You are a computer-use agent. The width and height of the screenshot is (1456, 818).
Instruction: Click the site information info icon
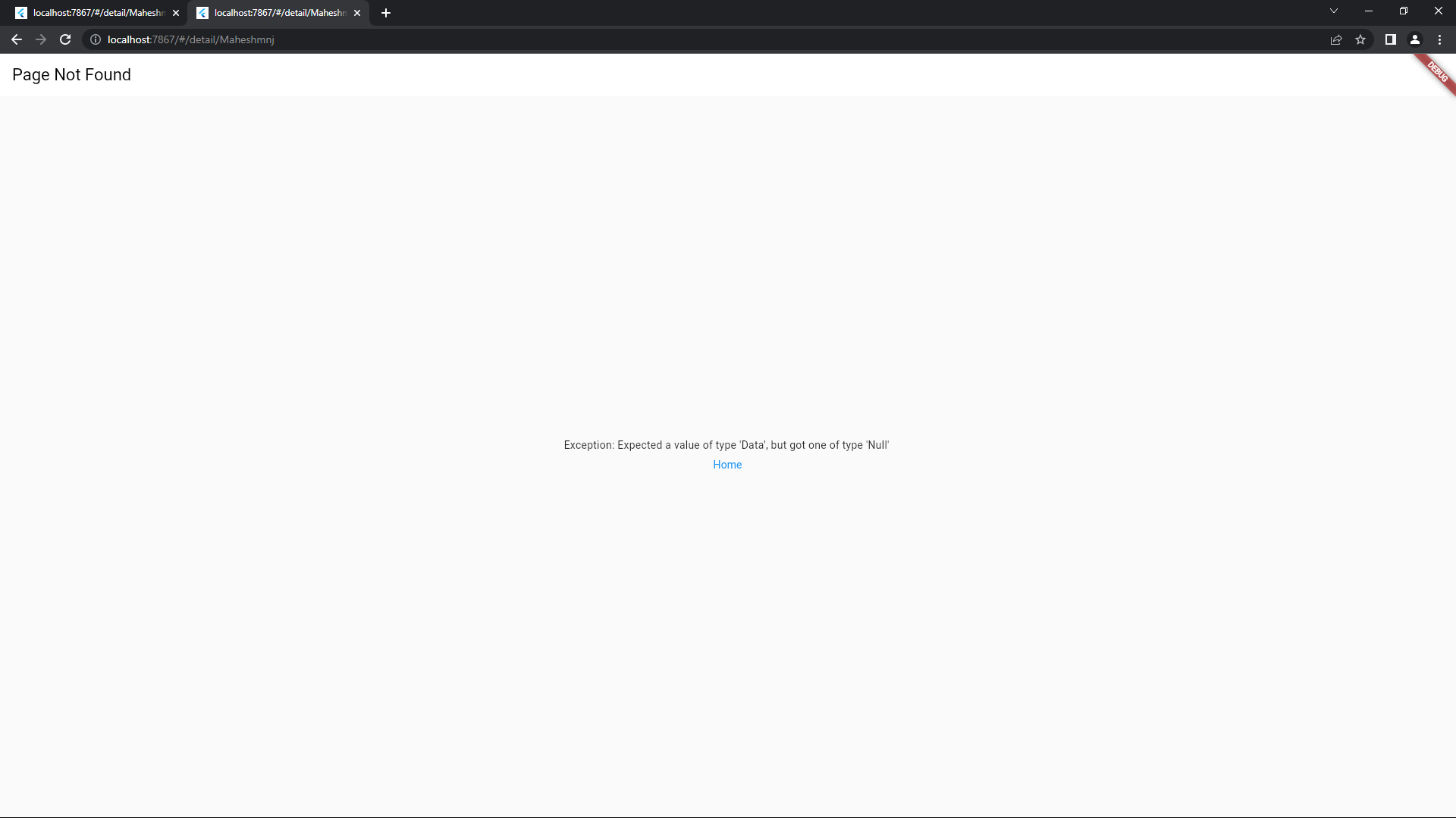(95, 39)
